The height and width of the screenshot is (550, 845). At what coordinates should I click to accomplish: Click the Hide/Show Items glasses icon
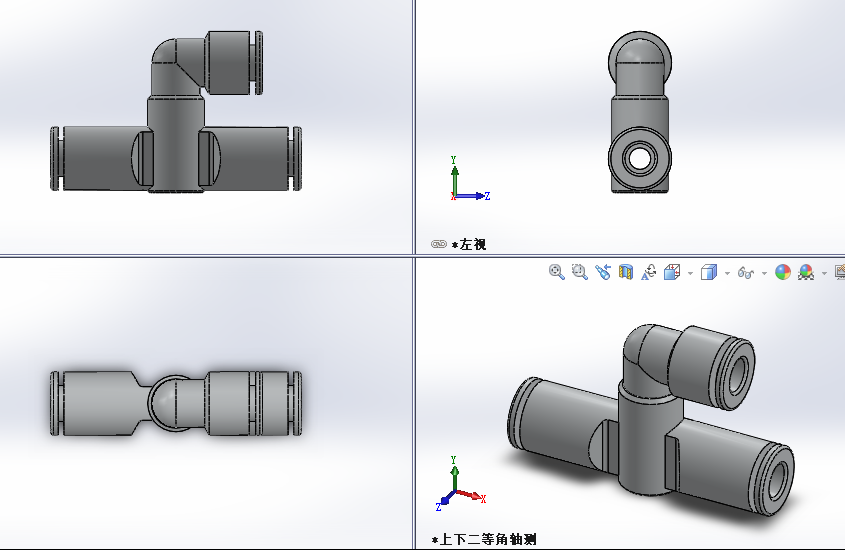pos(745,272)
